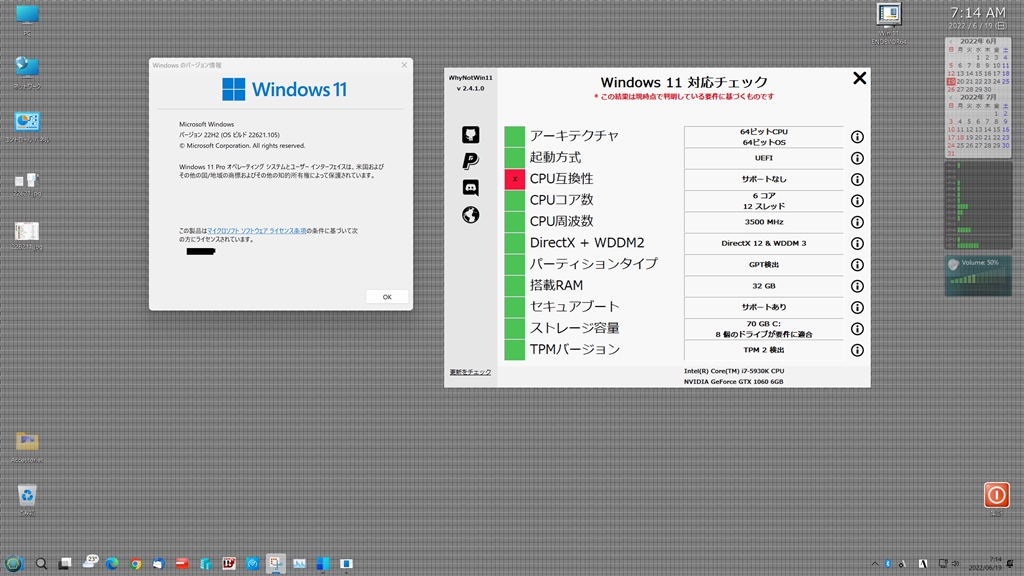Click the 'DirectX 12 & WDDM 3' result cell
The width and height of the screenshot is (1024, 576).
(x=763, y=243)
